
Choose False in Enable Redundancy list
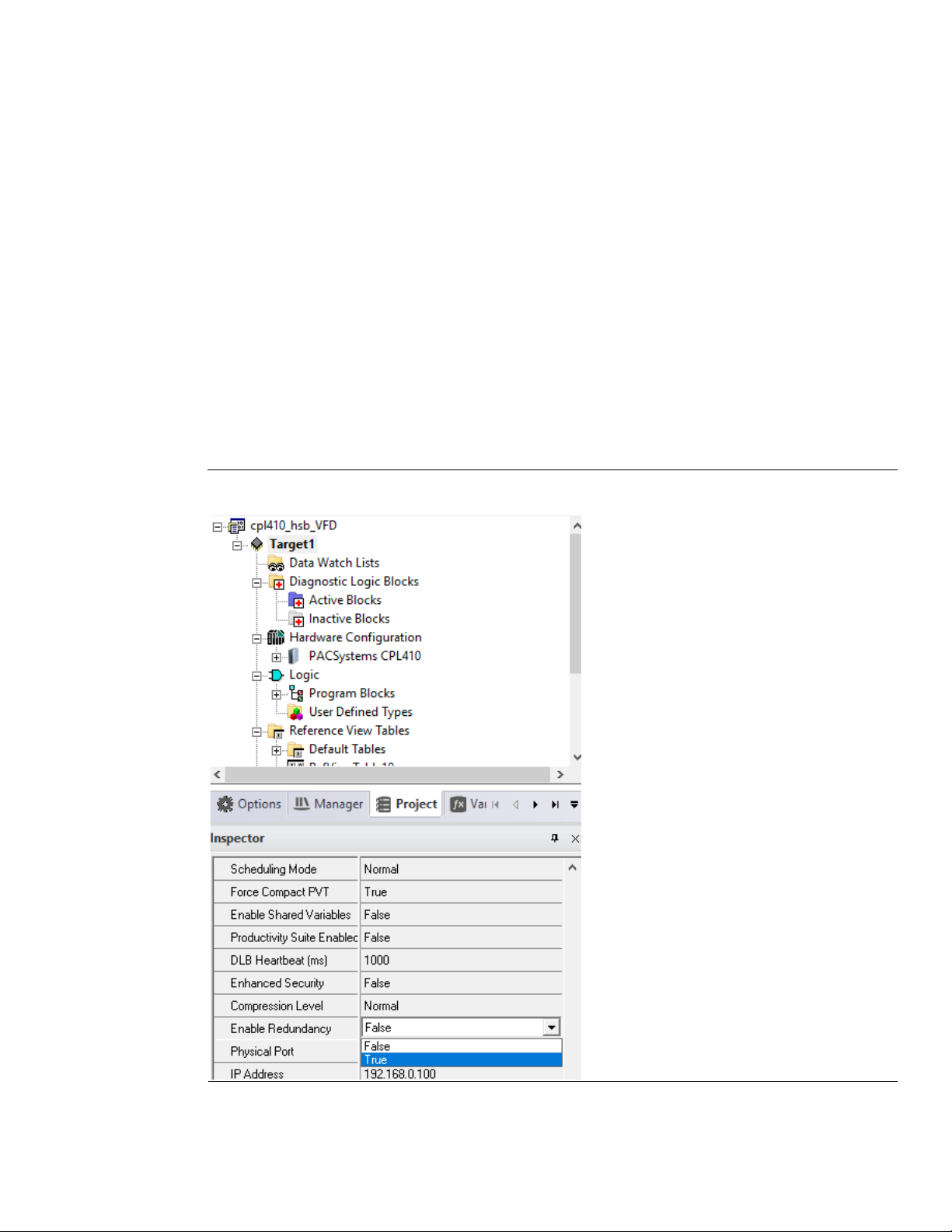click(462, 1046)
